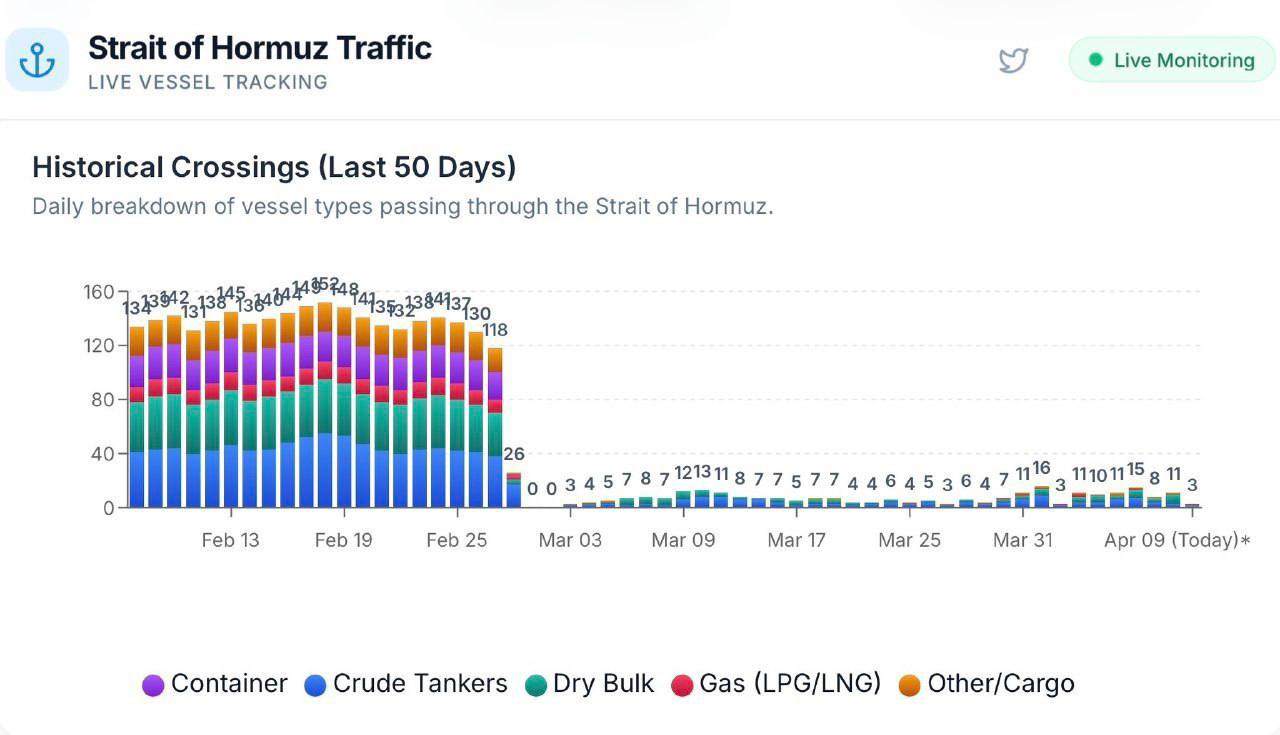Select the bar labeled 118
Image resolution: width=1280 pixels, height=735 pixels.
[x=495, y=428]
